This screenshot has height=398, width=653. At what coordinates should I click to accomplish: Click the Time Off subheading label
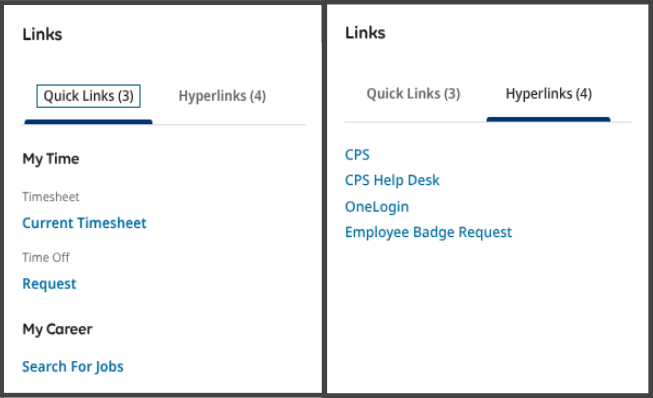point(46,257)
